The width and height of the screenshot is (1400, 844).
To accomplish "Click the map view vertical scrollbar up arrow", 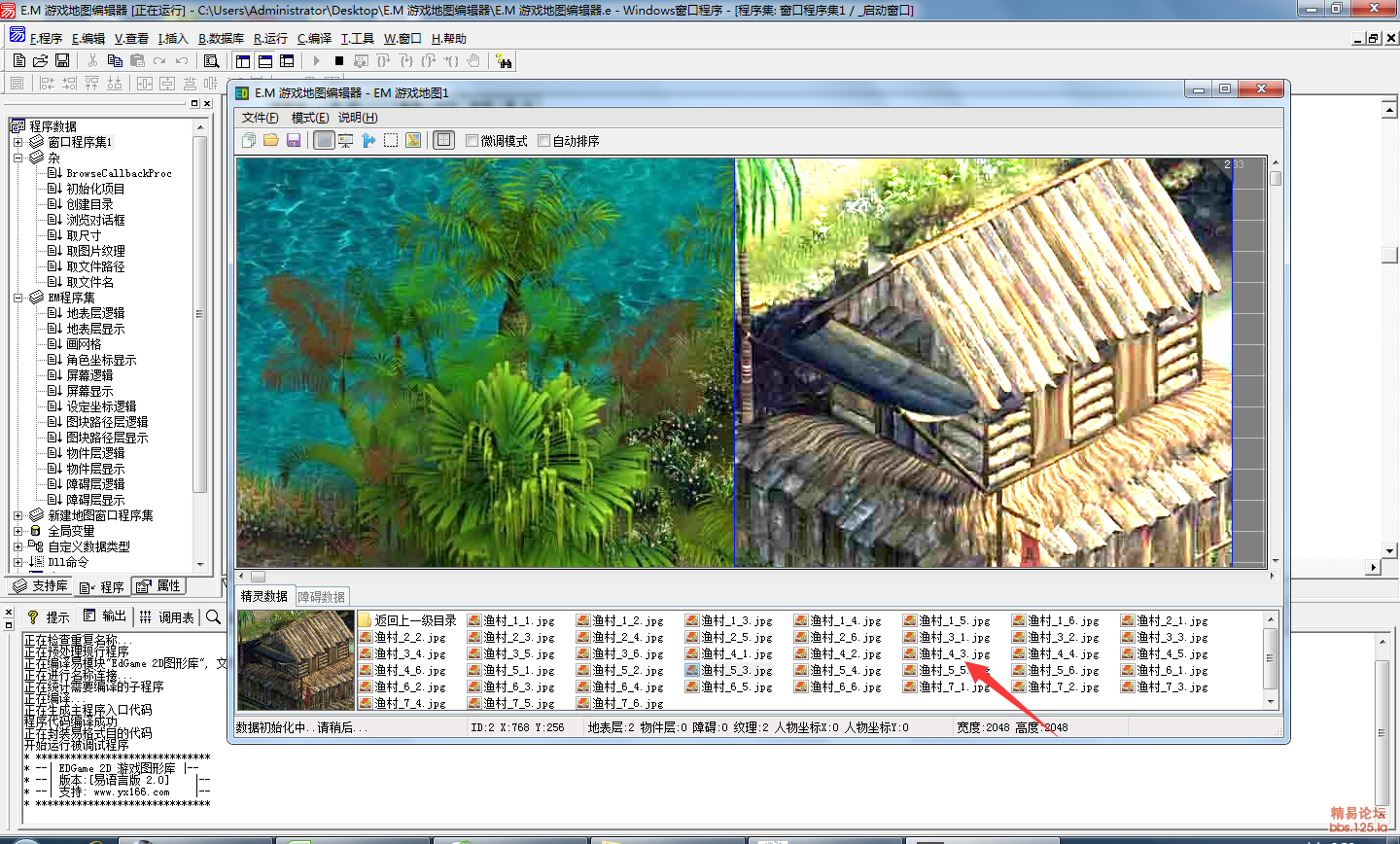I will 1276,163.
